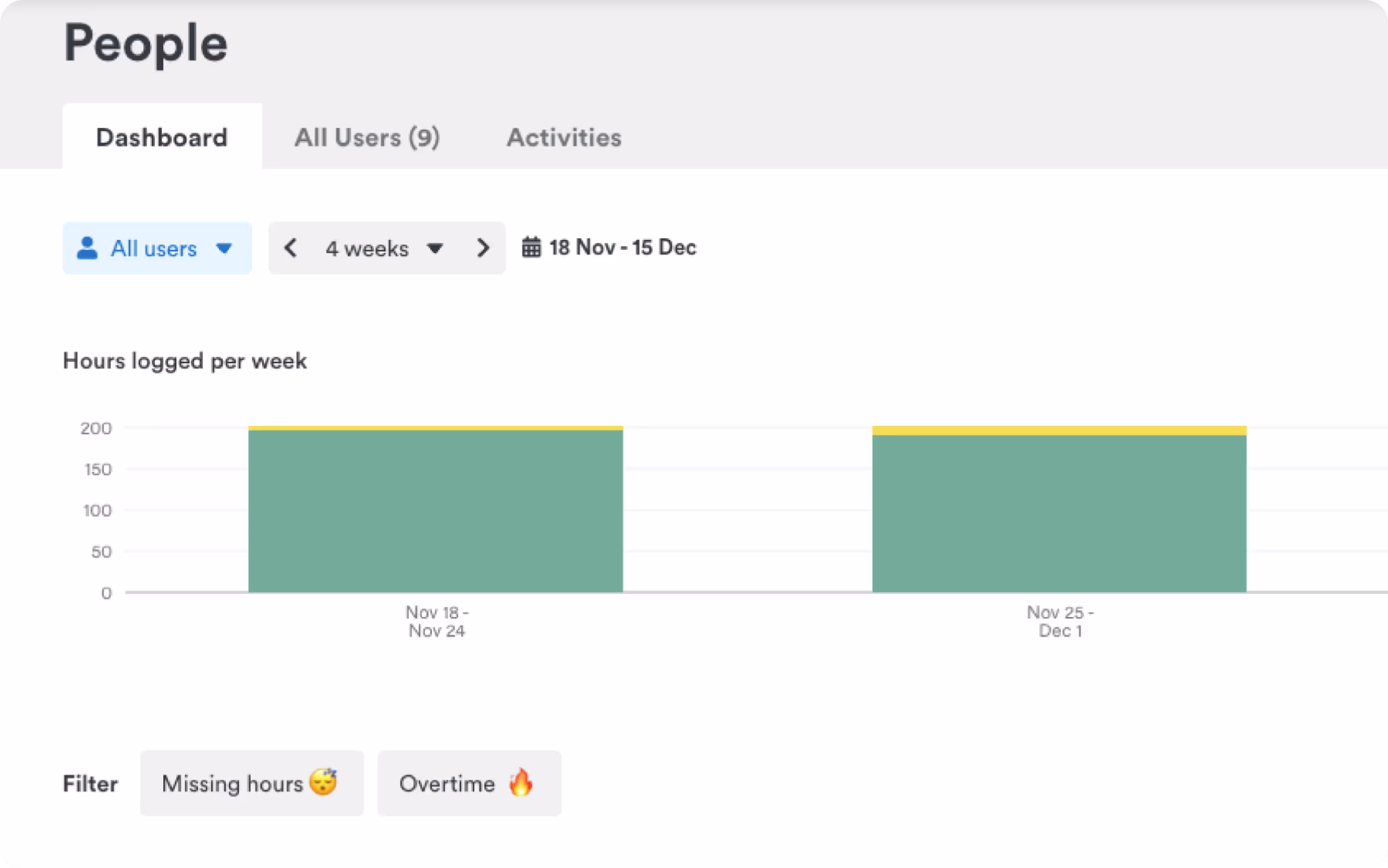Select the Dashboard tab
The height and width of the screenshot is (868, 1388).
(x=162, y=138)
